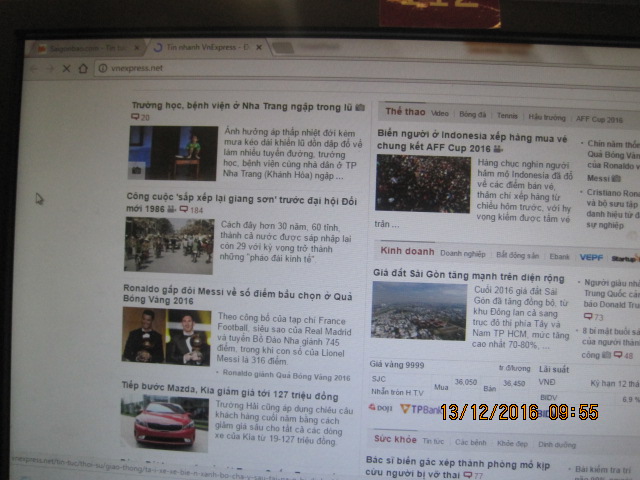Image resolution: width=640 pixels, height=480 pixels.
Task: Select Doanh nghiệp under Kinh doanh
Action: (463, 253)
